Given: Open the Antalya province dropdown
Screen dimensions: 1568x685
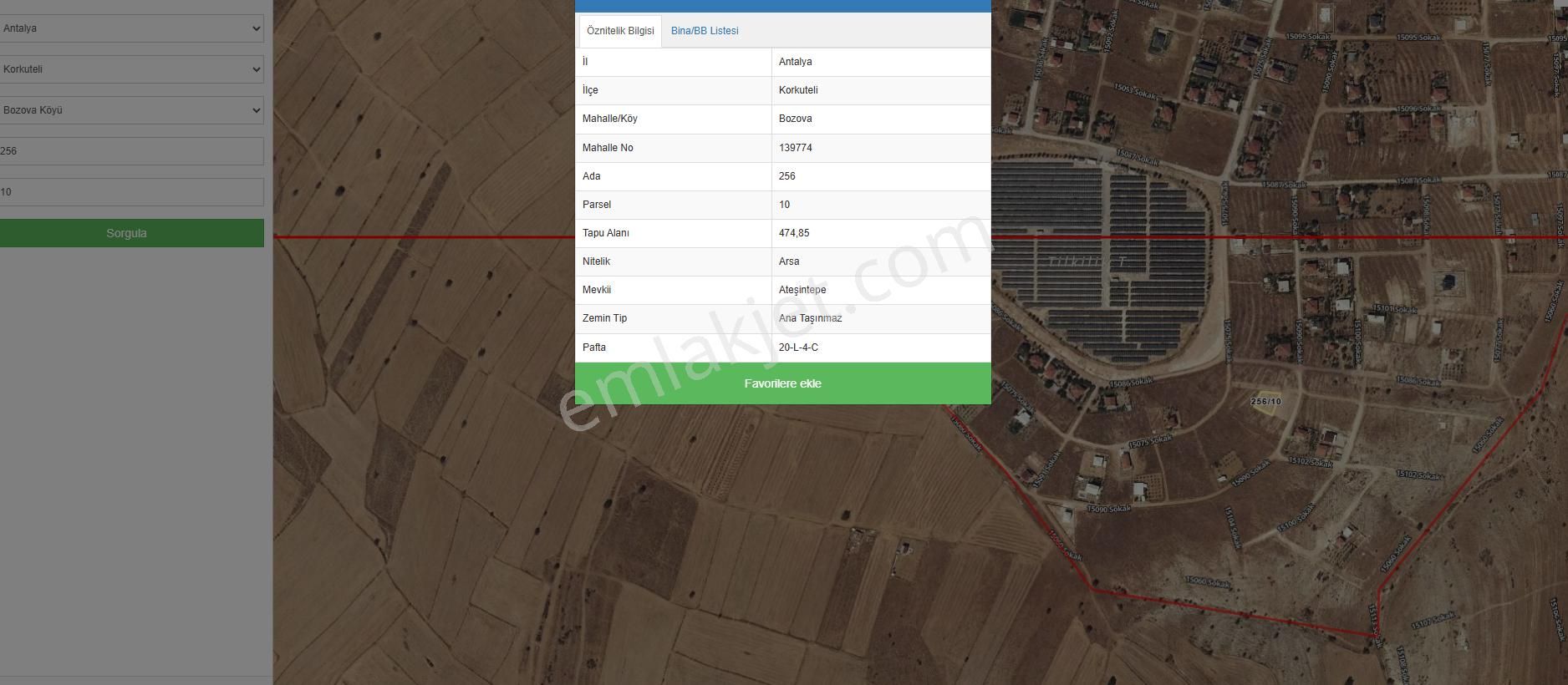Looking at the screenshot, I should pos(131,28).
